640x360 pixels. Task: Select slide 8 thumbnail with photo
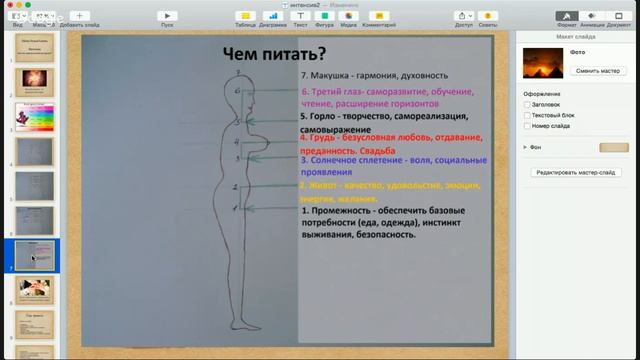35,290
